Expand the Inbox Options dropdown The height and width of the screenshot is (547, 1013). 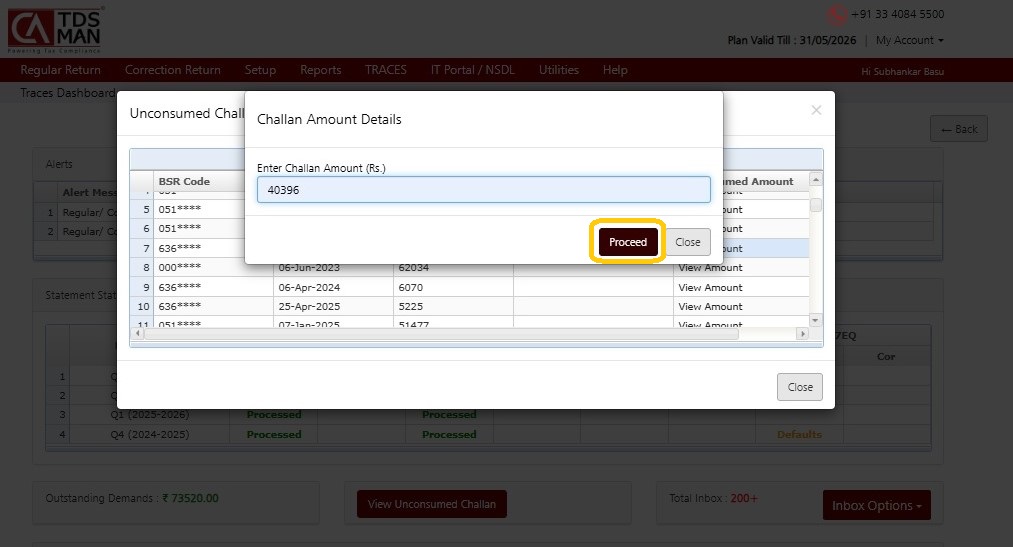[876, 505]
